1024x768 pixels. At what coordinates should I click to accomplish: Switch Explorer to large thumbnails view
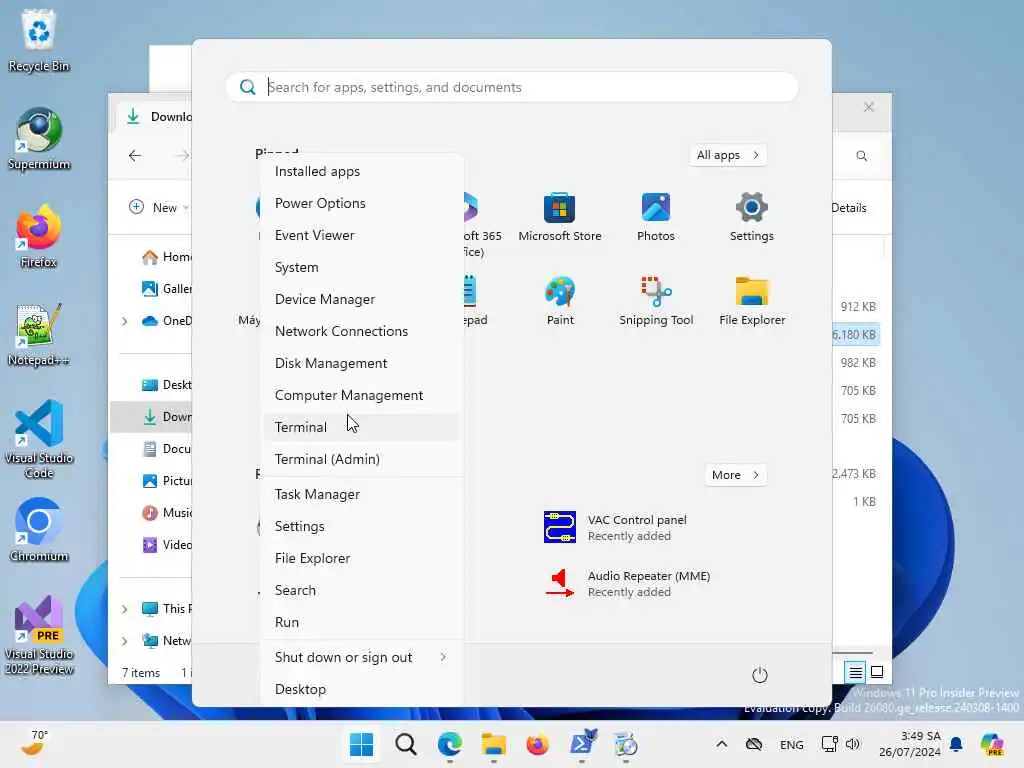point(877,672)
